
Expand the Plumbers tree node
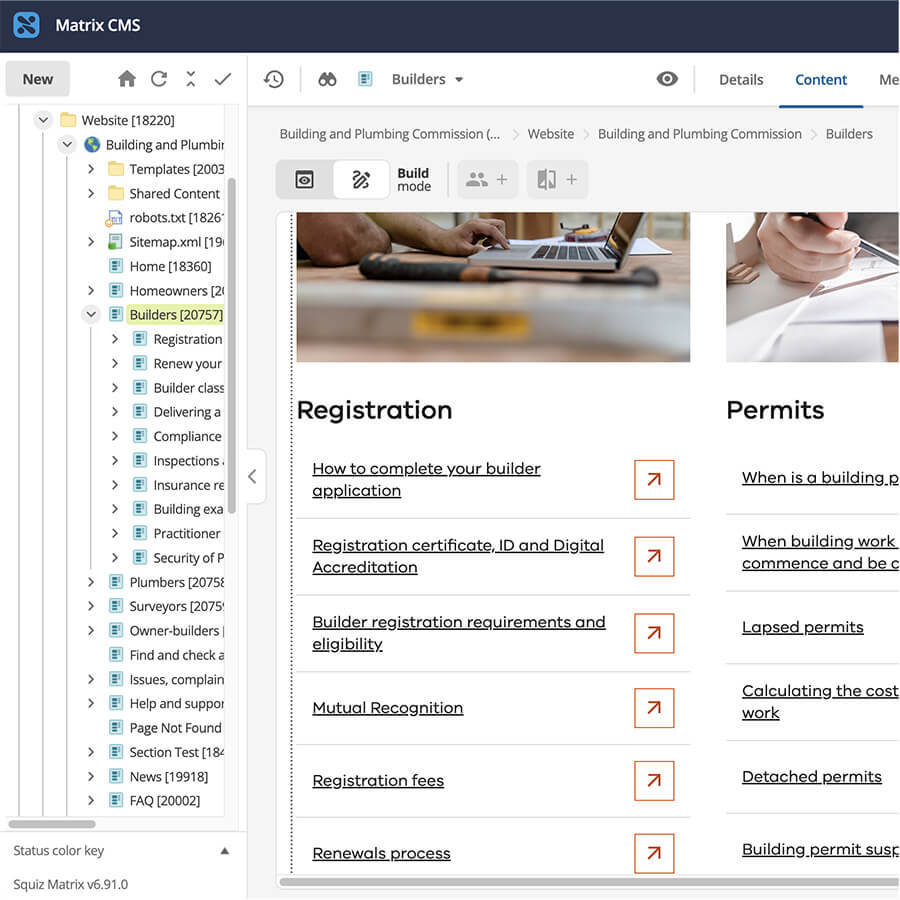click(x=91, y=582)
